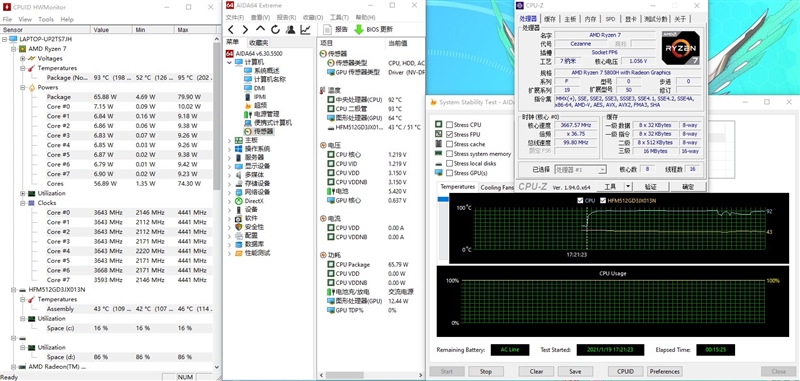The height and width of the screenshot is (381, 800).
Task: Open HWMonitor View menu
Action: click(x=25, y=19)
